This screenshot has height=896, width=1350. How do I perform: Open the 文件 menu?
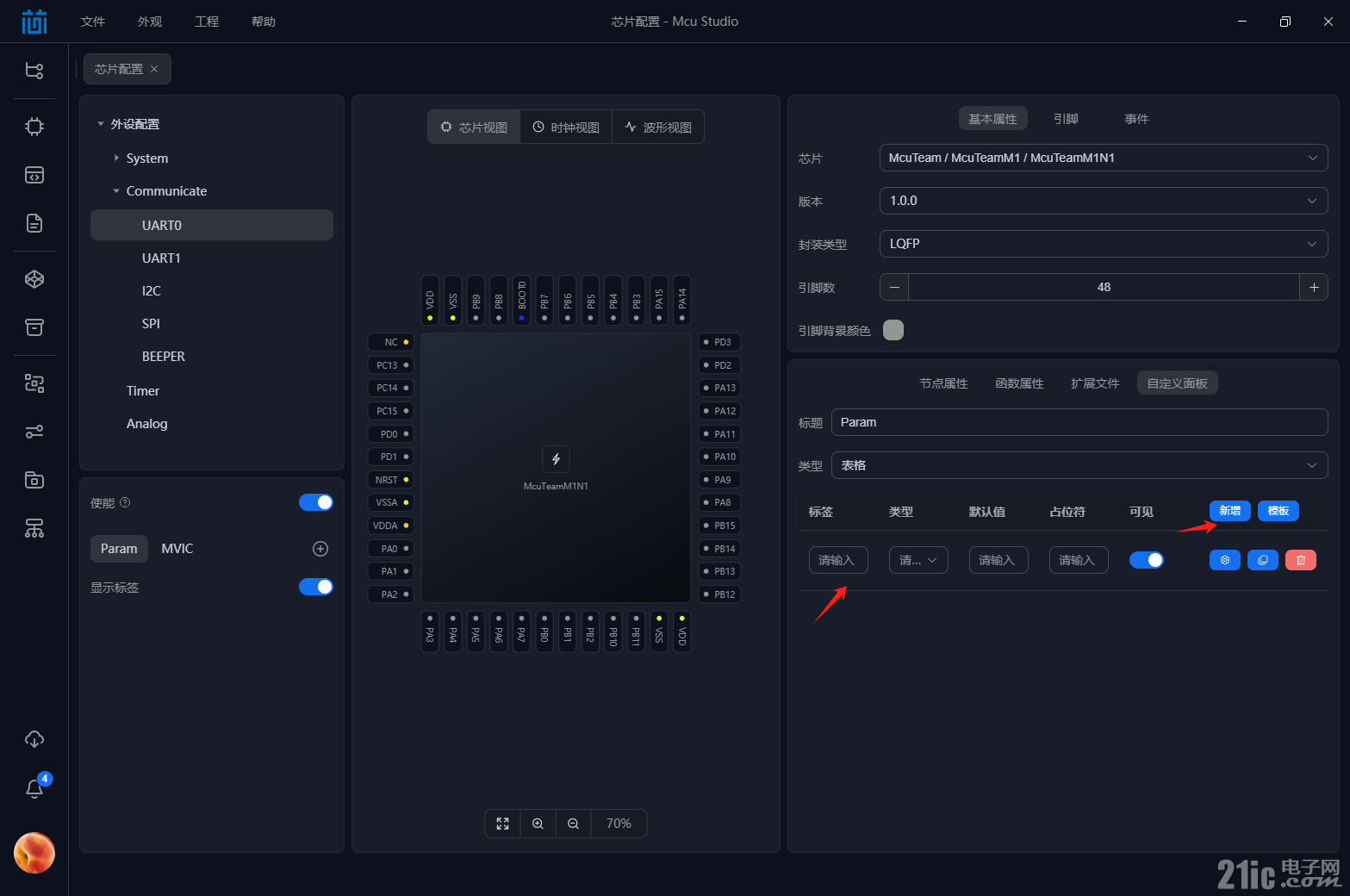click(93, 22)
